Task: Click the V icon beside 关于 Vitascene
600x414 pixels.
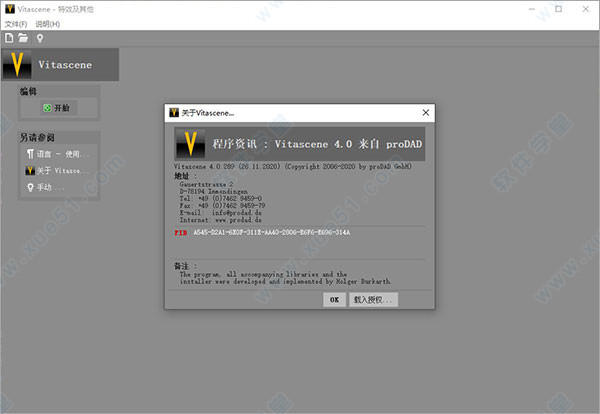Action: click(30, 171)
